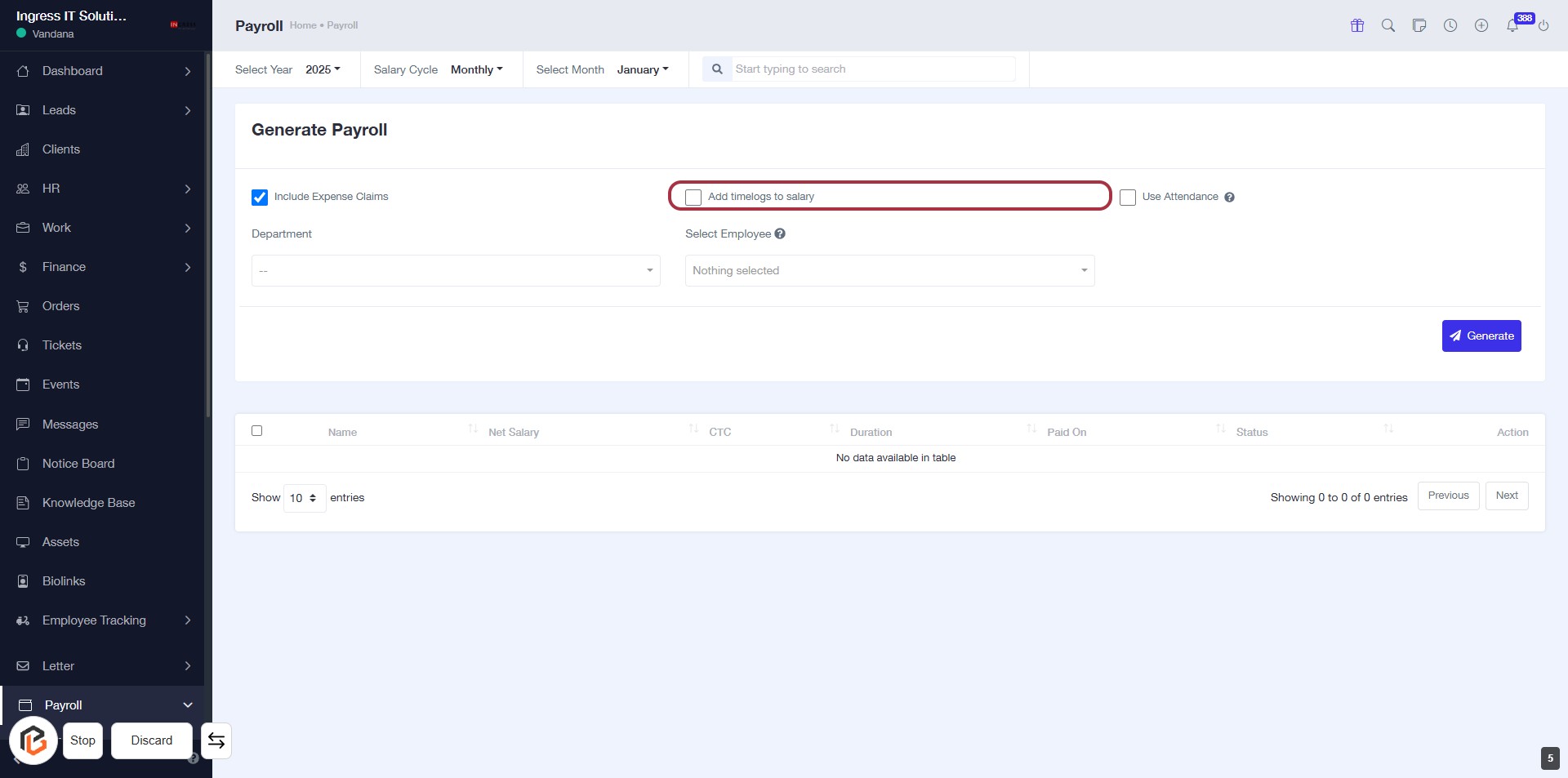Click the Discard button

click(152, 740)
